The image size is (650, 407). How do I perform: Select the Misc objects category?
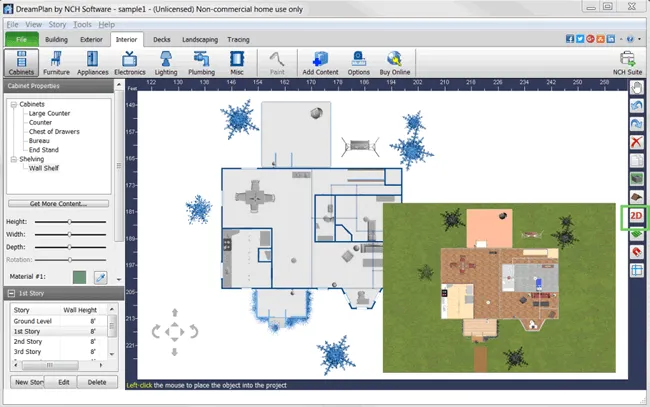237,63
